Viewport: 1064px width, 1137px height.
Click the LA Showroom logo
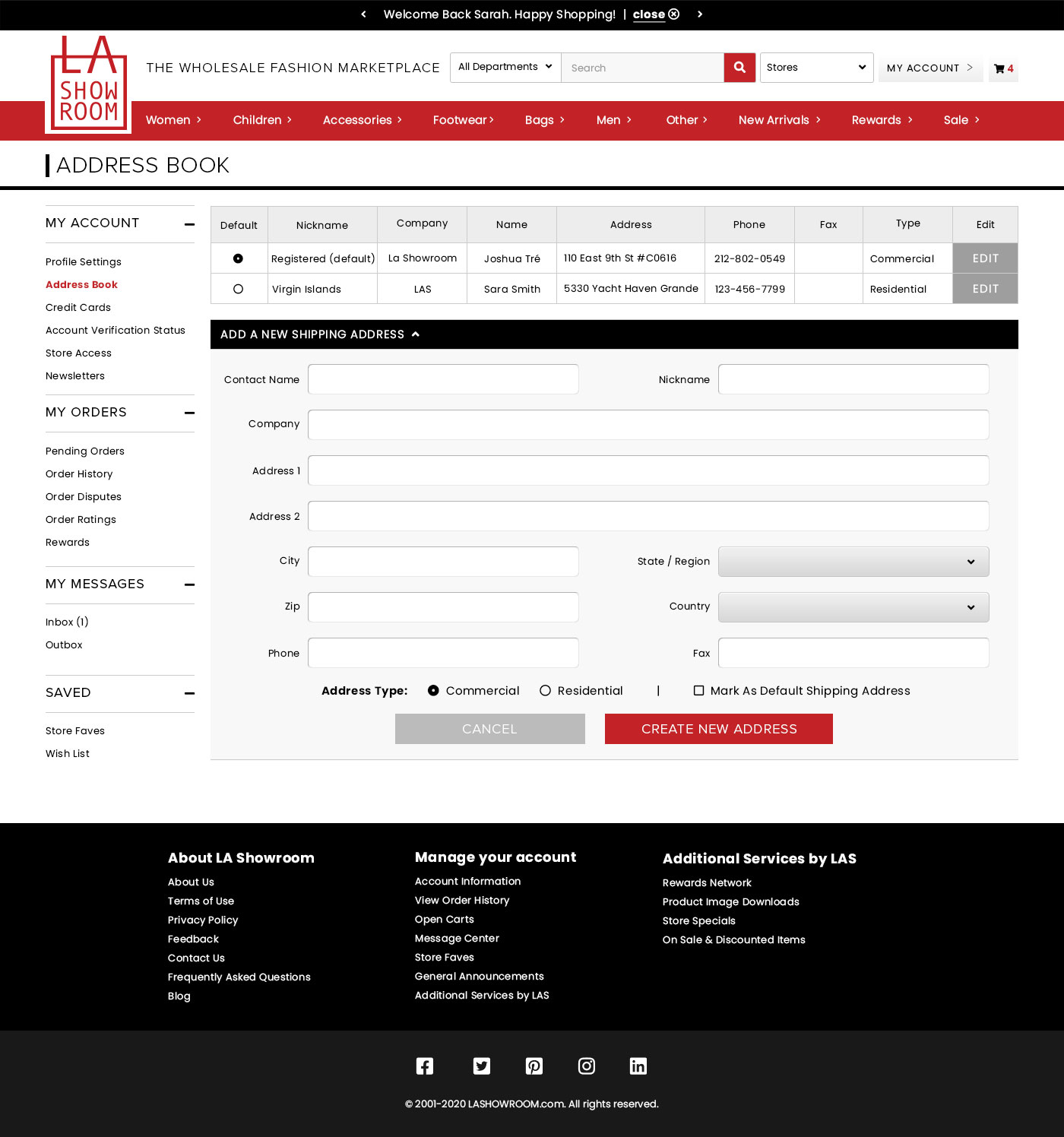point(88,85)
